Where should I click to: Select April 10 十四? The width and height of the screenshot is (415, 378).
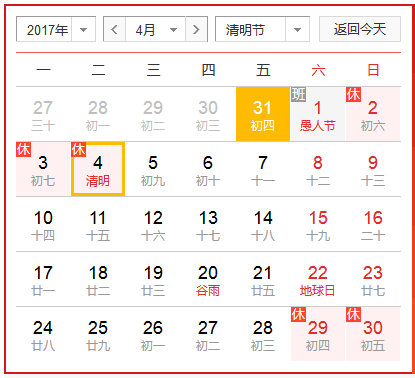point(43,224)
